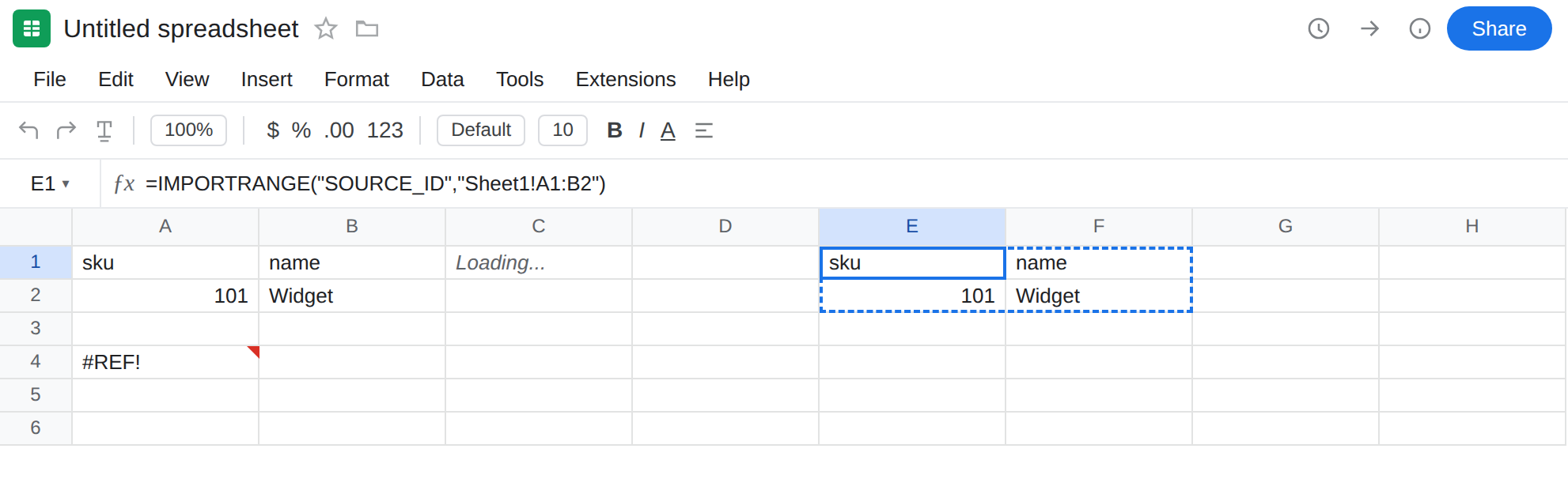Open the Help menu

click(729, 80)
